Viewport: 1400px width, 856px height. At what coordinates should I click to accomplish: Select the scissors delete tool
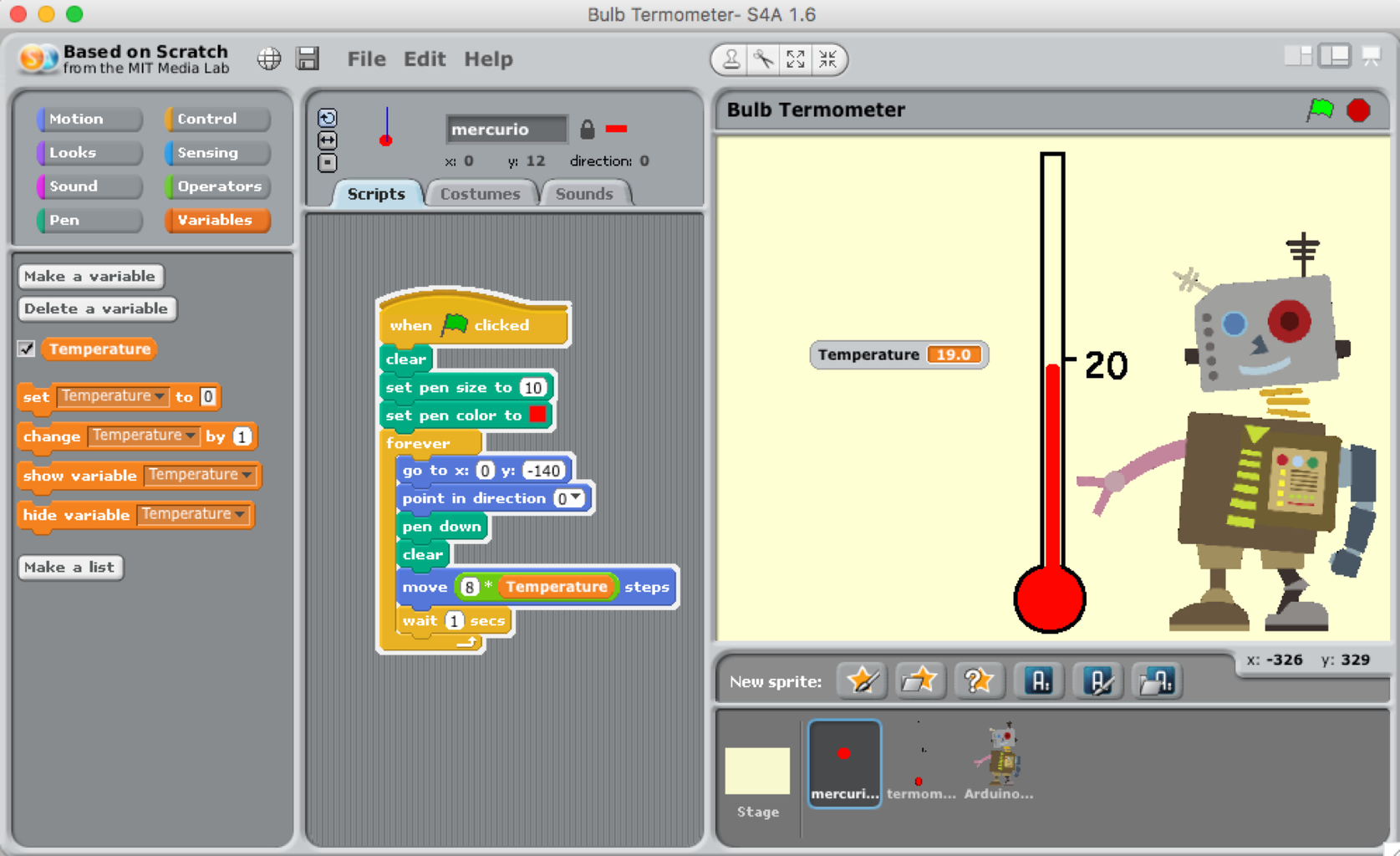click(x=762, y=59)
